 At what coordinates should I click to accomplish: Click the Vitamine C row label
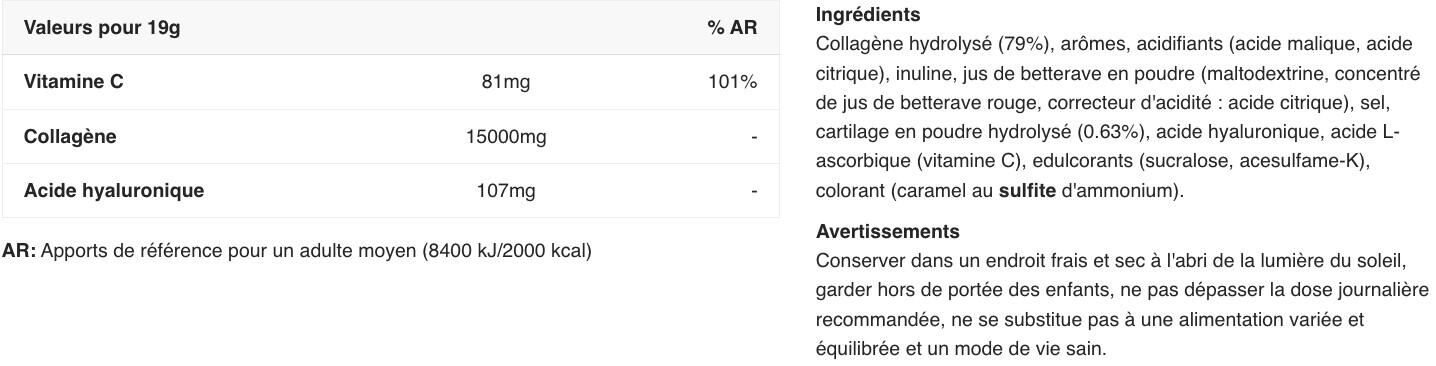tap(74, 82)
